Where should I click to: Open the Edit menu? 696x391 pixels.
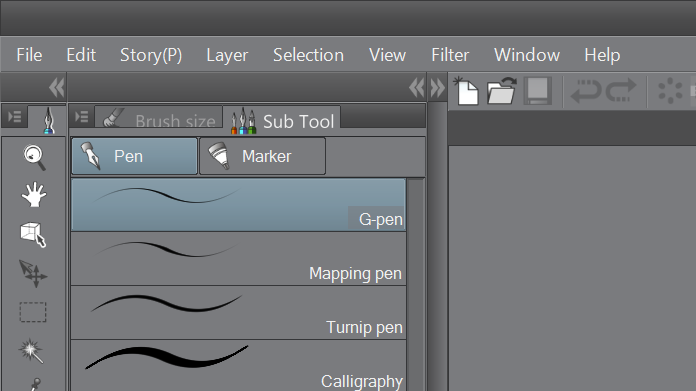click(81, 55)
